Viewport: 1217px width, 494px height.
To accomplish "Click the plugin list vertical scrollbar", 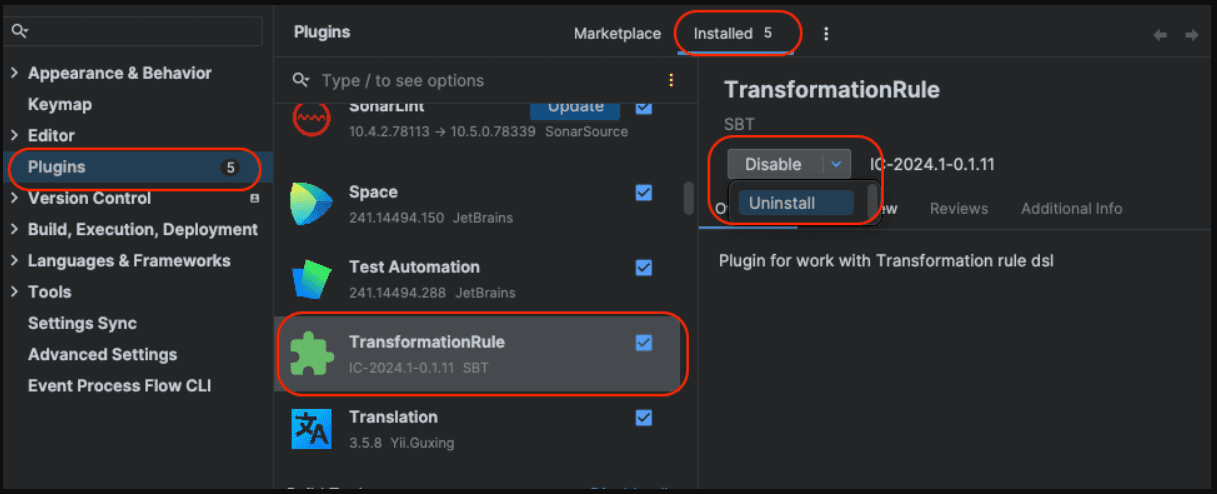I will click(x=688, y=197).
